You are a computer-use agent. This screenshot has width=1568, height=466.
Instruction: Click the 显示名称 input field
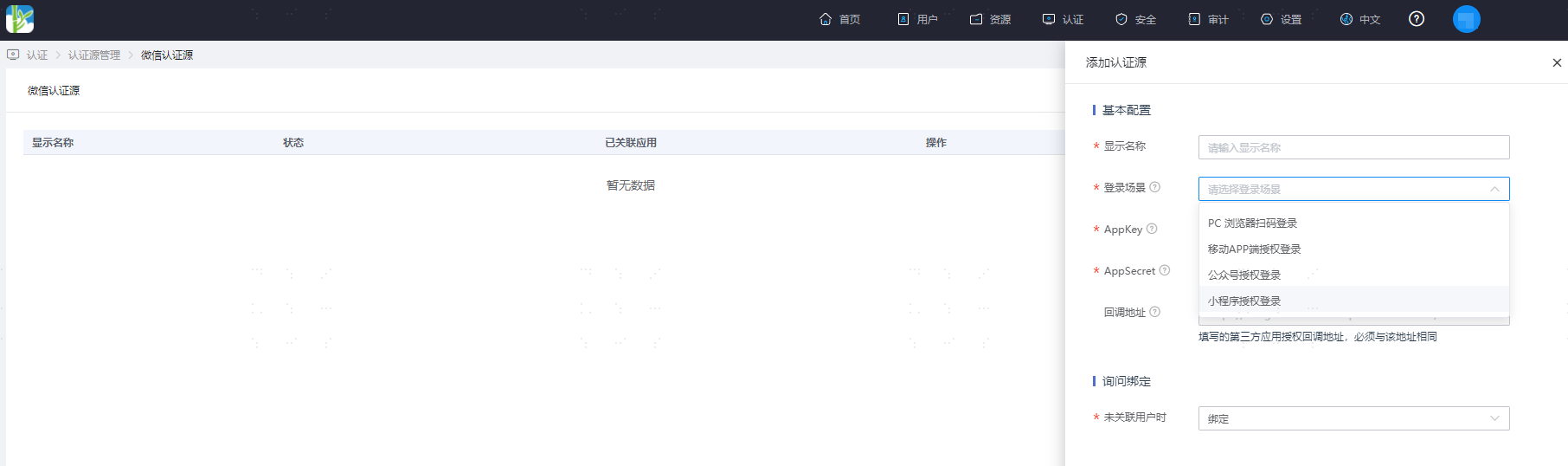[x=1353, y=147]
